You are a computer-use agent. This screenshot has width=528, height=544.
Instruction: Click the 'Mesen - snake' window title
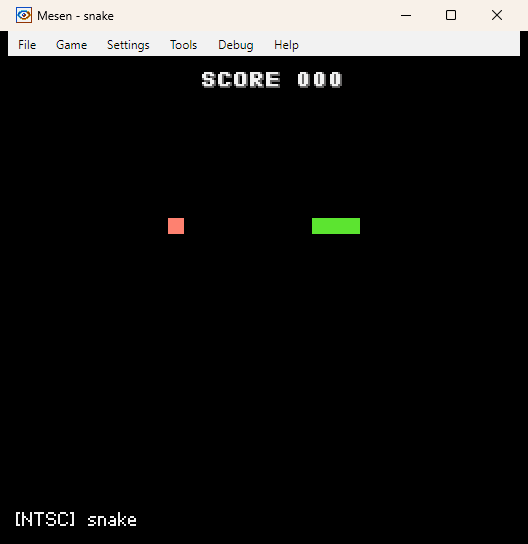[75, 16]
